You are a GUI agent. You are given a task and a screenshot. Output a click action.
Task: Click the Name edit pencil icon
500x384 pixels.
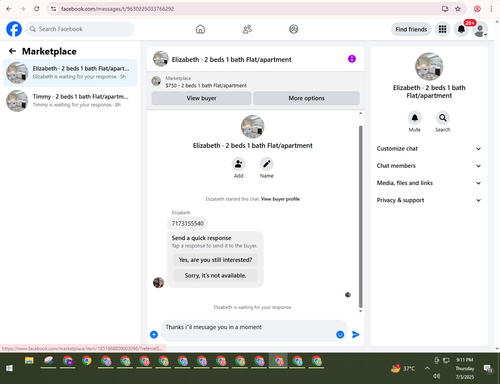[267, 164]
